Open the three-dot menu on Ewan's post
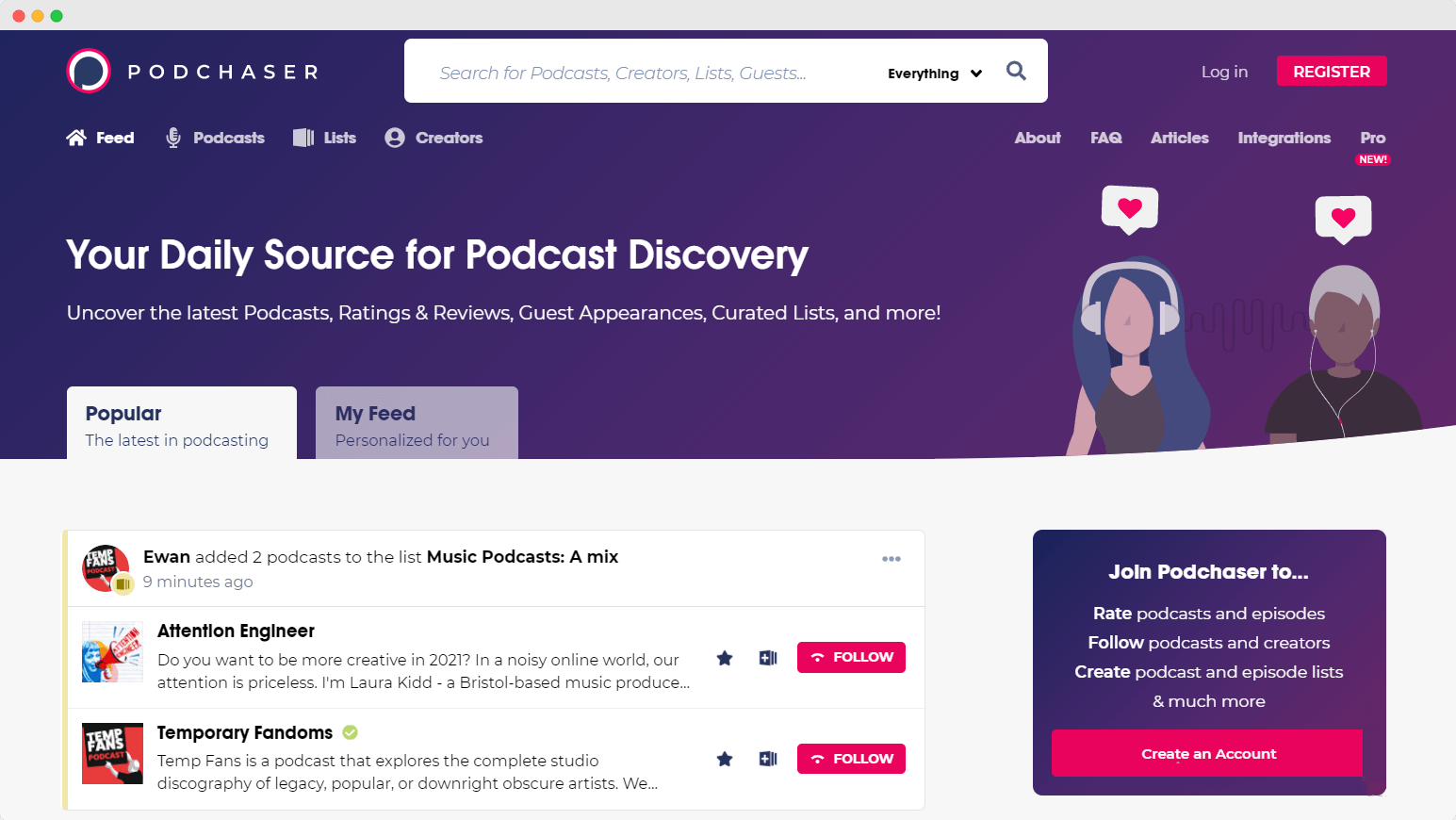1456x820 pixels. 892,559
